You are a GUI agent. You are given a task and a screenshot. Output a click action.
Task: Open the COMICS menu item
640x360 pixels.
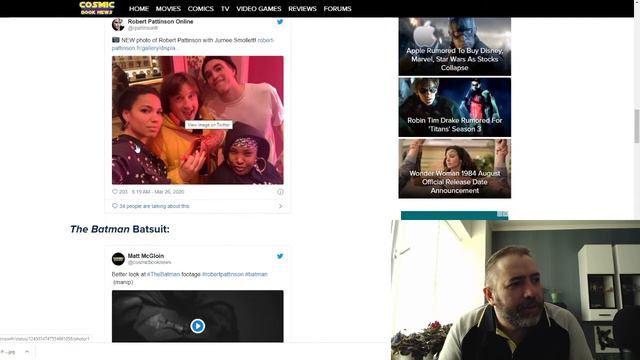(200, 9)
